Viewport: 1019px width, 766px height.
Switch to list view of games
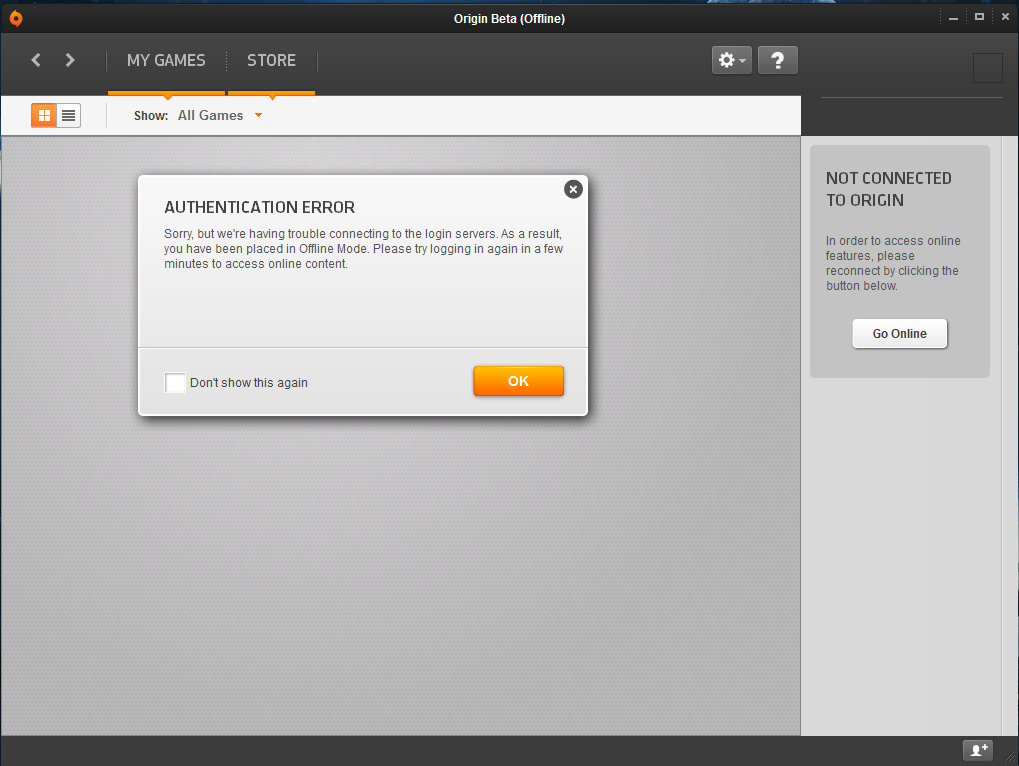(68, 115)
